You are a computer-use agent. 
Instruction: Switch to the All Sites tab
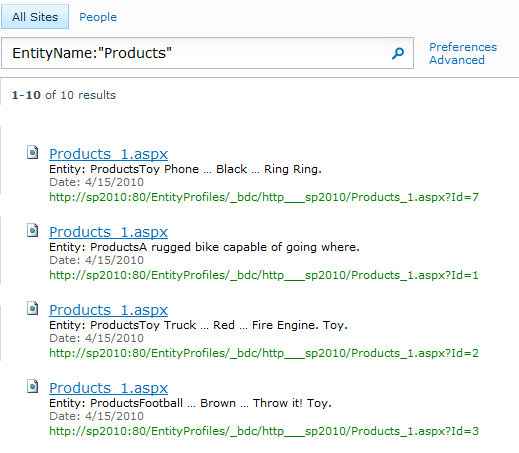coord(35,17)
